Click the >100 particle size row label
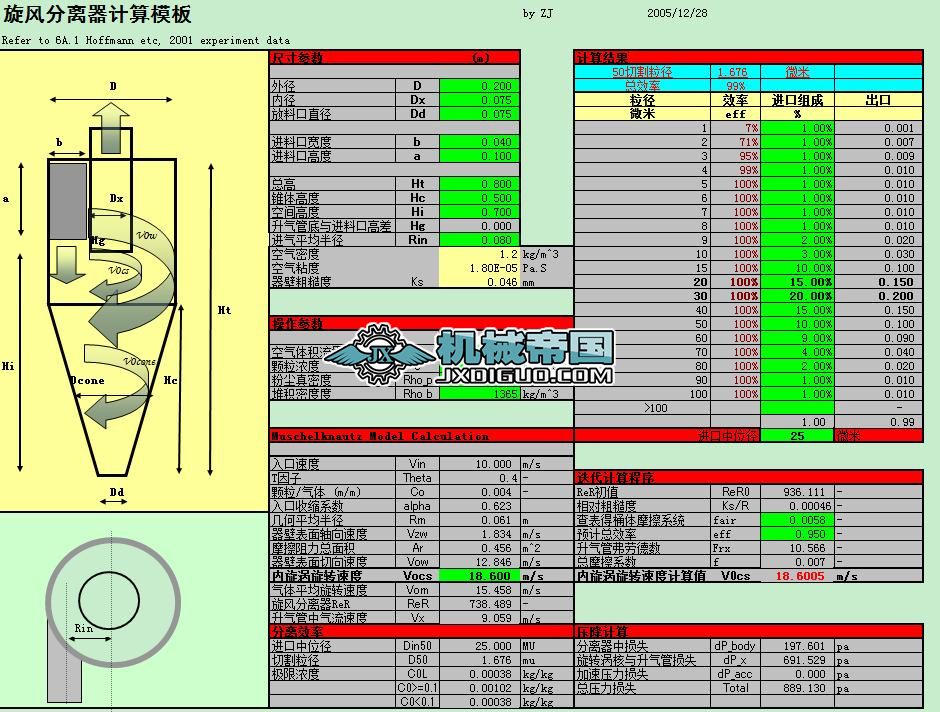 pyautogui.click(x=642, y=408)
